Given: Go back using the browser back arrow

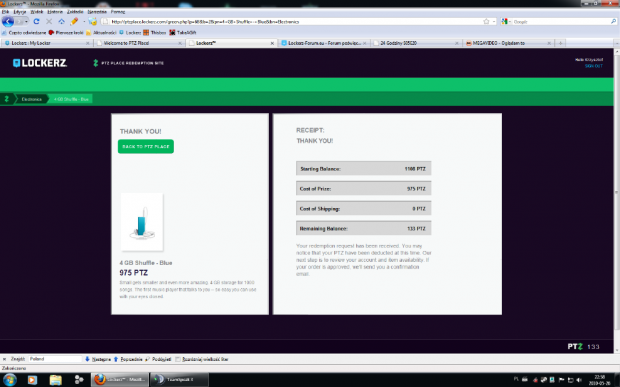Looking at the screenshot, I should (x=8, y=21).
